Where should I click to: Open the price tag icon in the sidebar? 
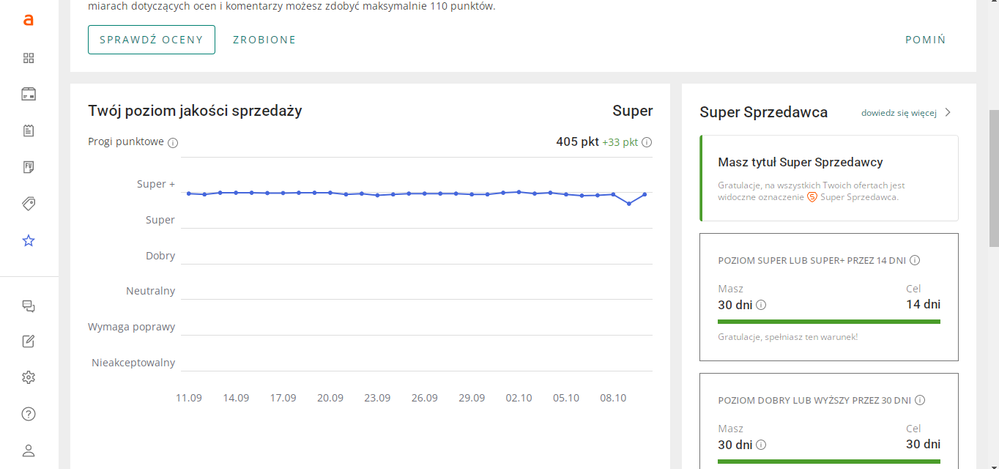[x=28, y=204]
